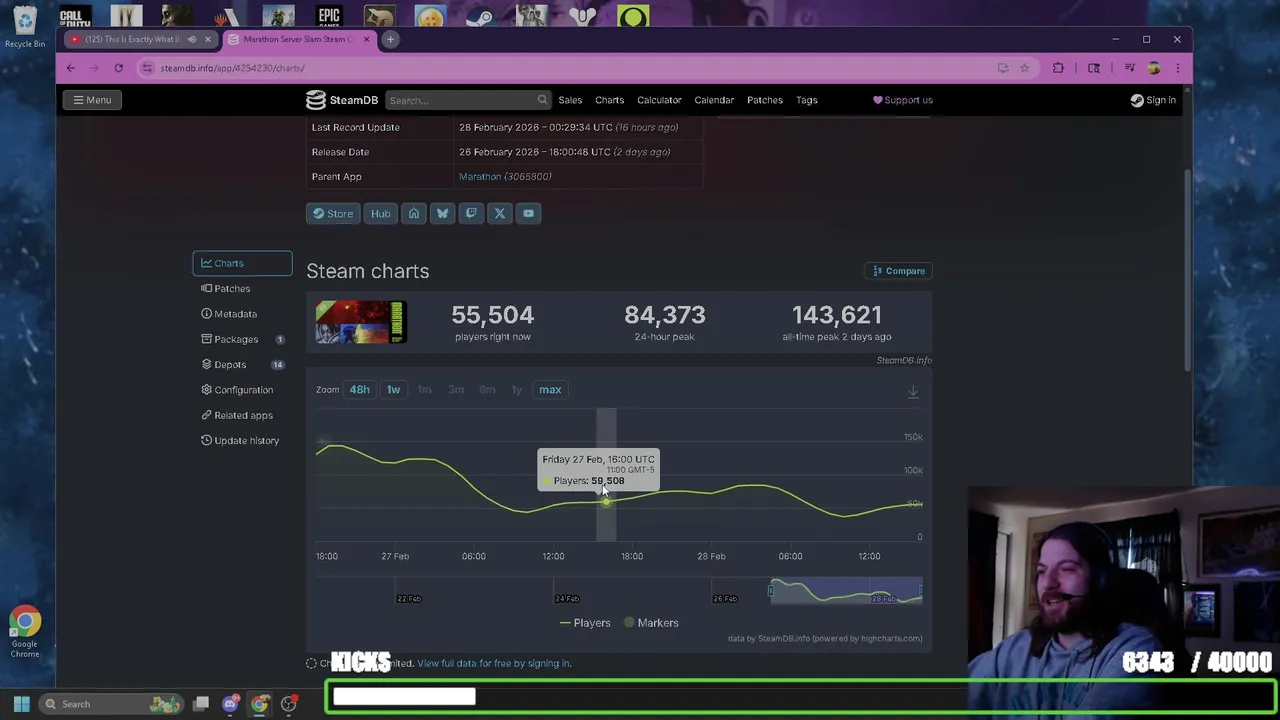
Task: Toggle the Markers series legend
Action: point(651,623)
